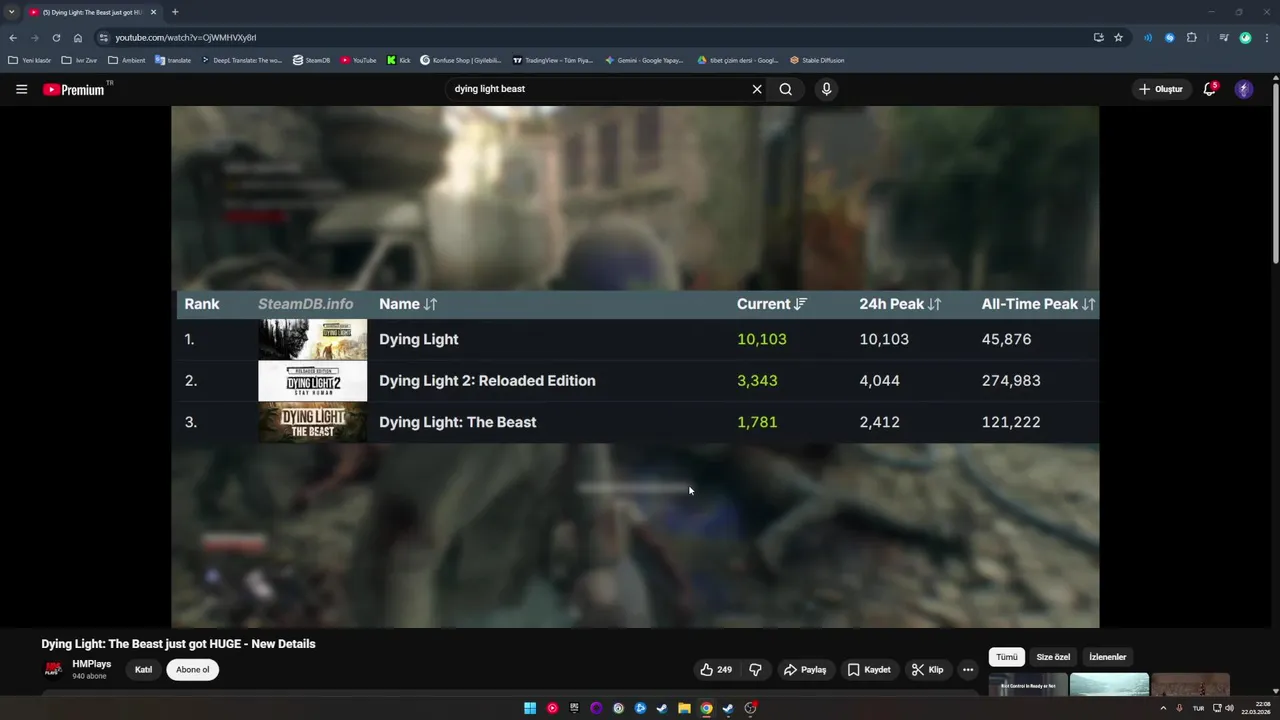This screenshot has height=720, width=1280.
Task: Open the HMPlays channel name
Action: coord(92,664)
